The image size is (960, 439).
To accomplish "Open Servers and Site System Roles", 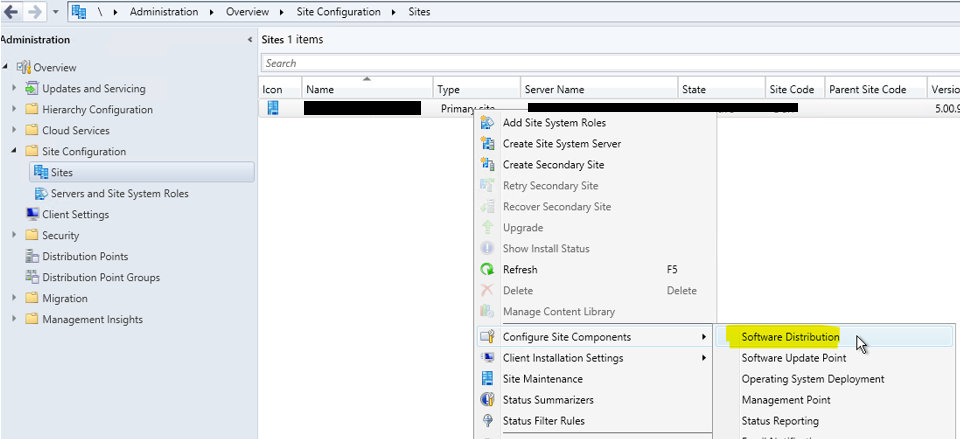I will pyautogui.click(x=119, y=194).
